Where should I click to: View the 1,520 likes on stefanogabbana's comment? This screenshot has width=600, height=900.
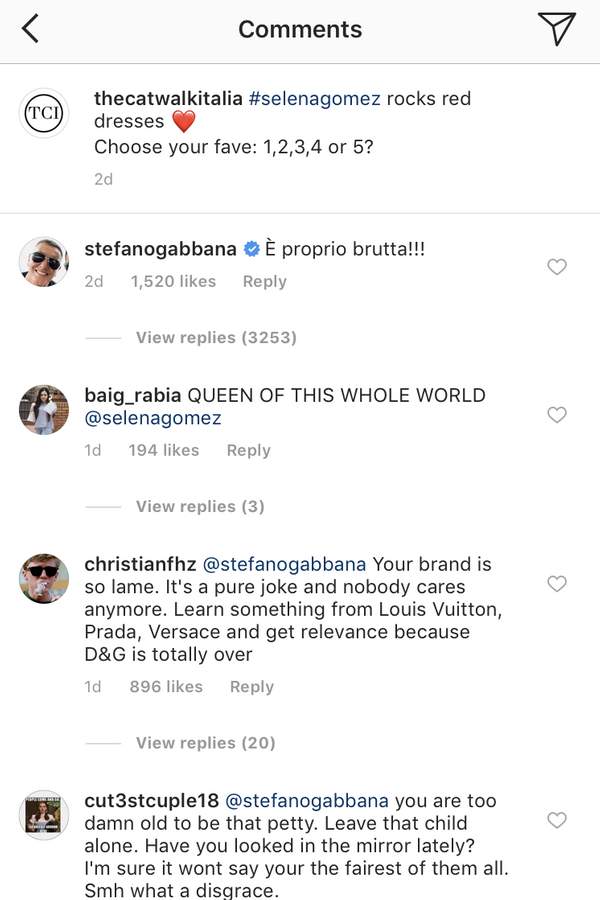[173, 282]
